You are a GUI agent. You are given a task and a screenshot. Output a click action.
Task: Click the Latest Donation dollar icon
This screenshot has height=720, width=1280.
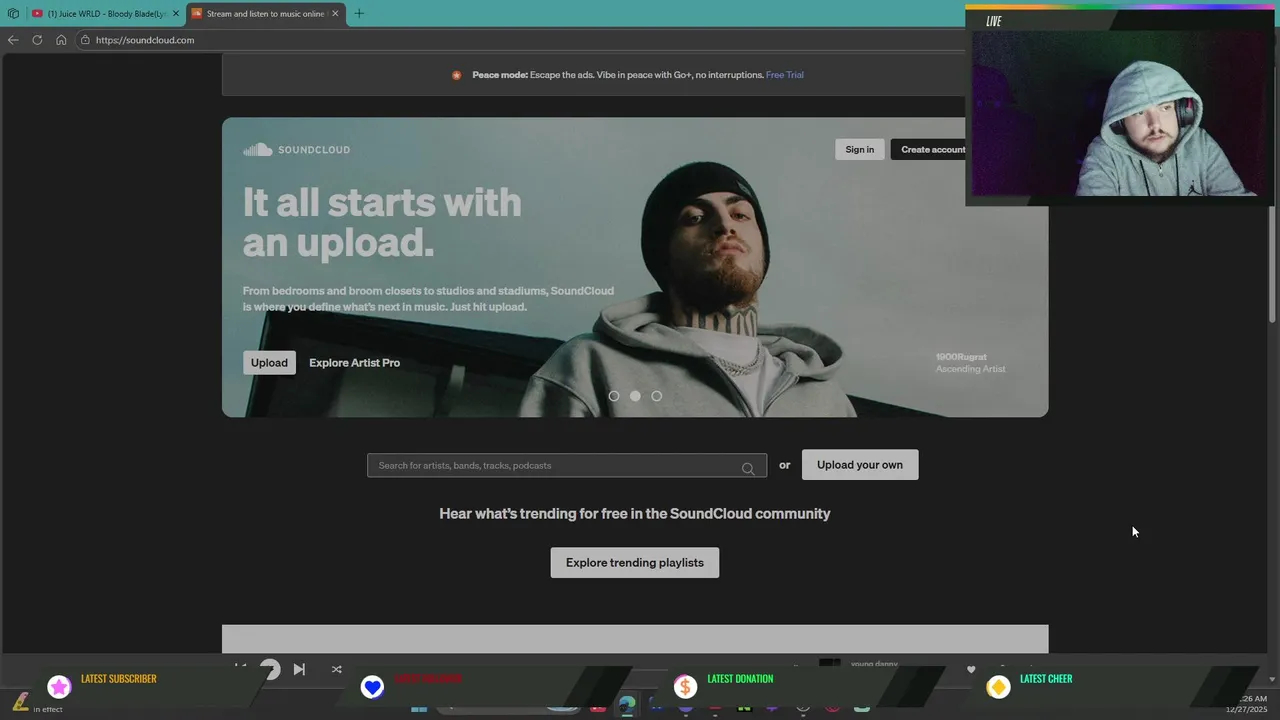click(x=685, y=687)
